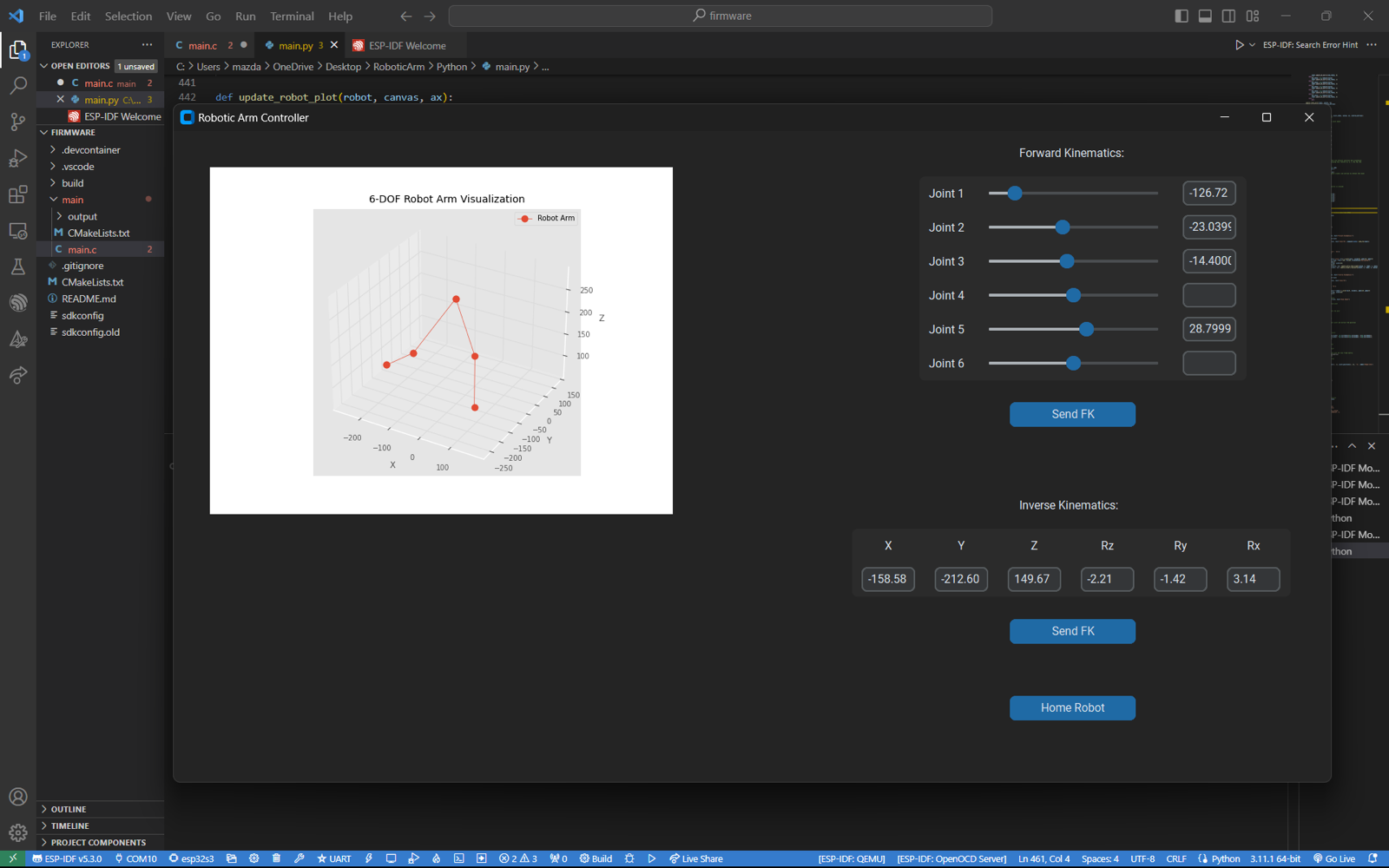Image resolution: width=1389 pixels, height=868 pixels.
Task: Click the X coordinate field showing -158.58
Action: (888, 579)
